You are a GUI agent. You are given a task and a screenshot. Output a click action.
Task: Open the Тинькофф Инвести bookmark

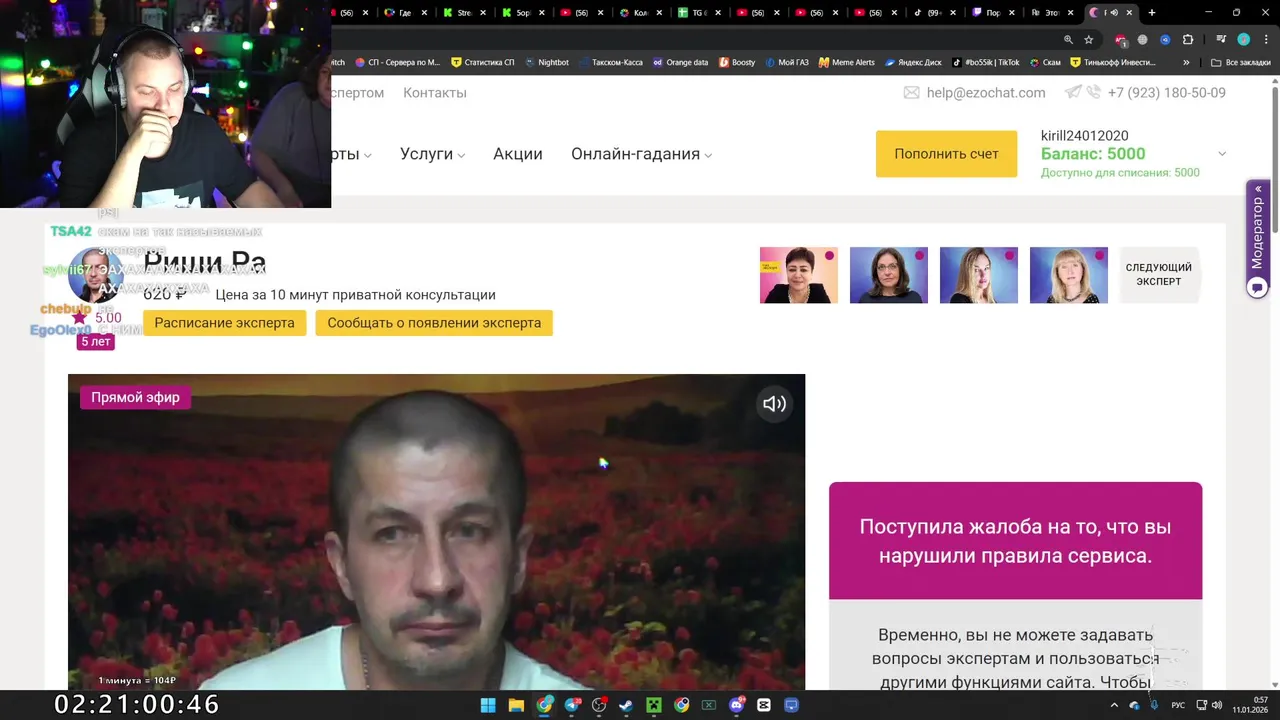[1114, 62]
